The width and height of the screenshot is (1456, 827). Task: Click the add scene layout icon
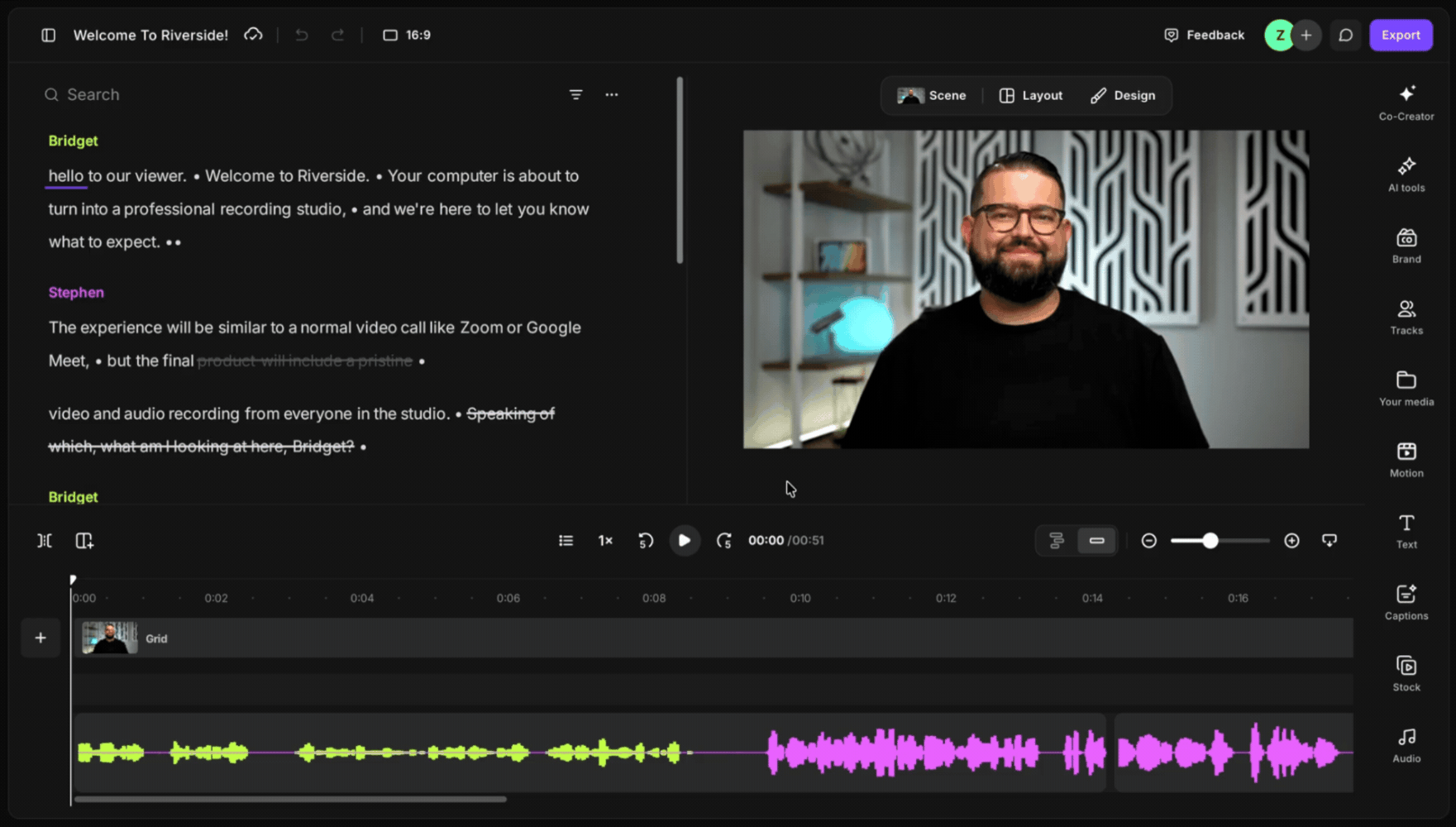click(x=84, y=541)
